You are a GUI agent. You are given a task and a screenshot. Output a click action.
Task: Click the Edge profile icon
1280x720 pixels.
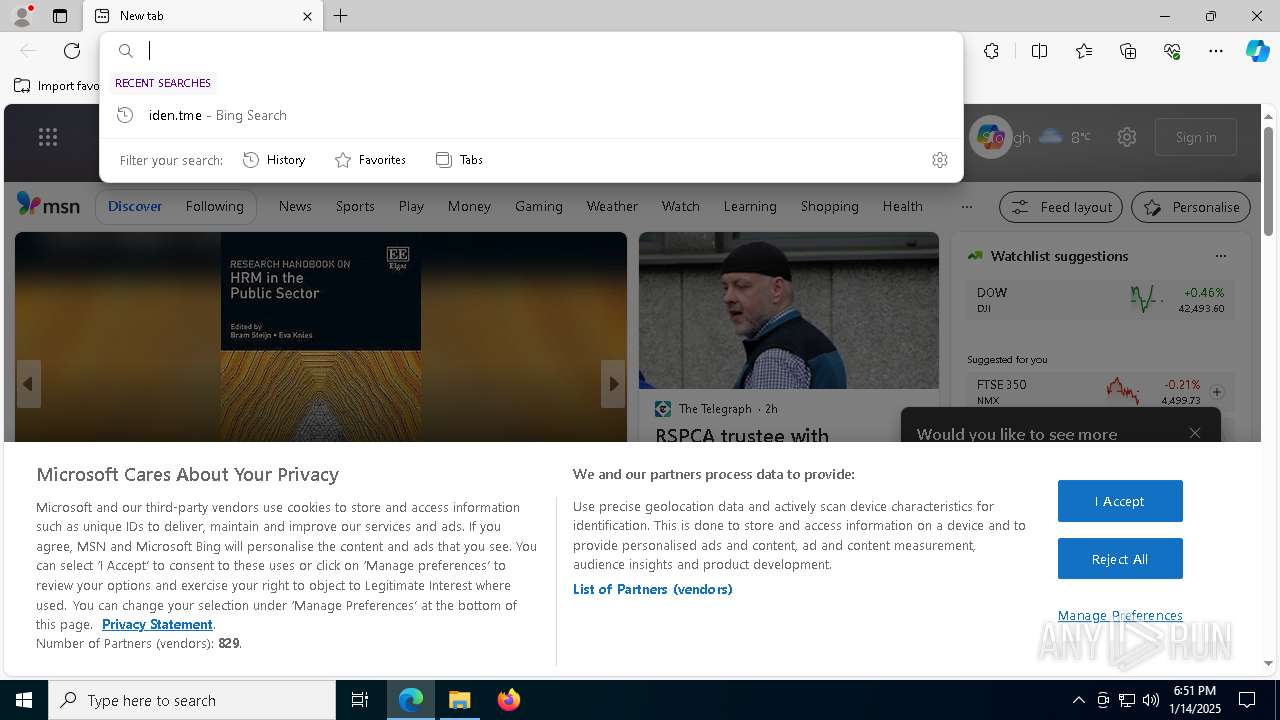click(x=22, y=16)
